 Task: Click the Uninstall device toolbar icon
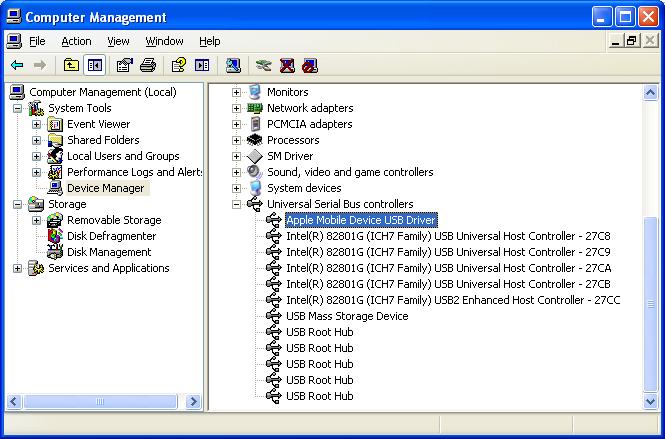point(287,65)
